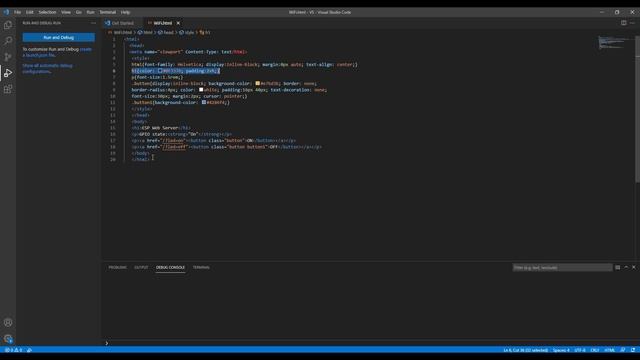Image resolution: width=640 pixels, height=360 pixels.
Task: Clear the debug console icon
Action: pos(618,267)
